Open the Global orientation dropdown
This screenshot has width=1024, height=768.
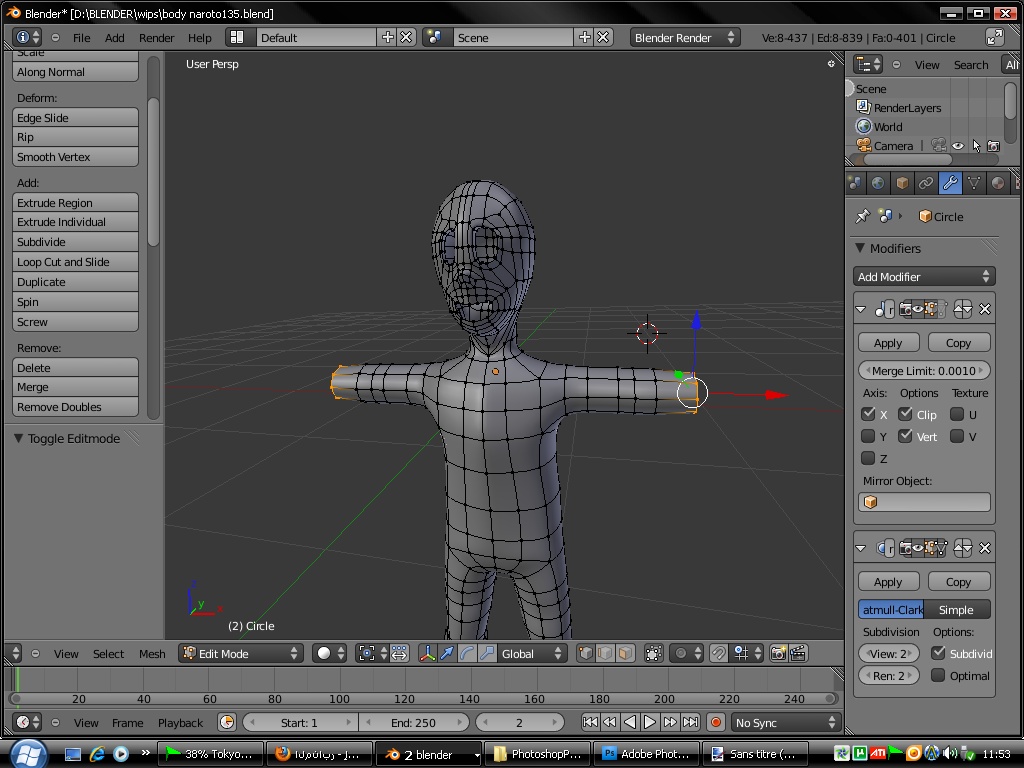[531, 654]
